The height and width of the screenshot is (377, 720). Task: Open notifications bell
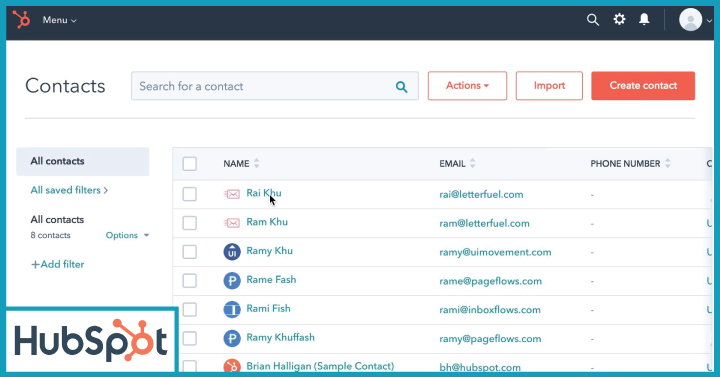coord(644,19)
